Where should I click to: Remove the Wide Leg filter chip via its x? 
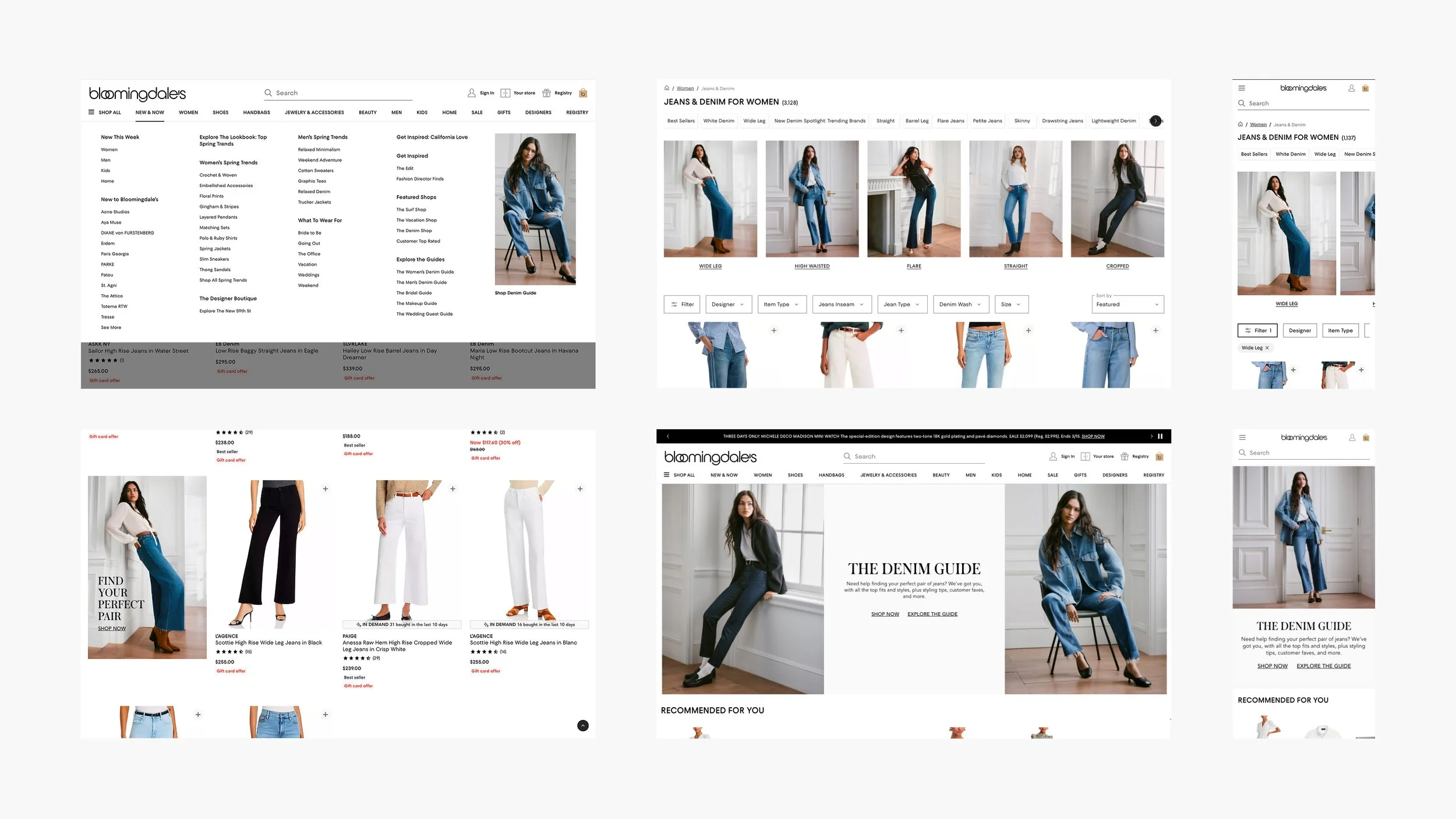pyautogui.click(x=1267, y=348)
